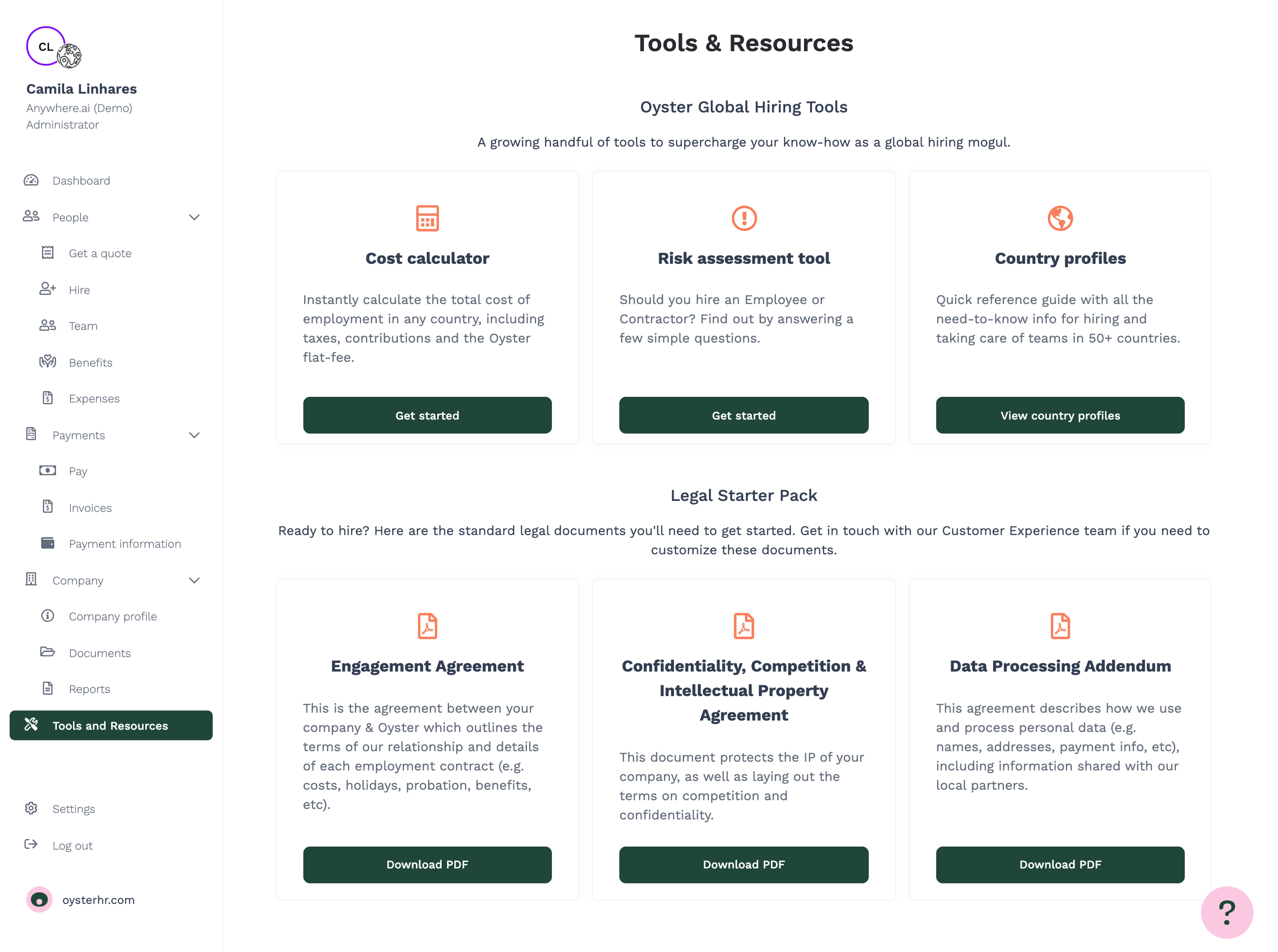Click the Dashboard gauge icon
The height and width of the screenshot is (952, 1278).
[31, 180]
